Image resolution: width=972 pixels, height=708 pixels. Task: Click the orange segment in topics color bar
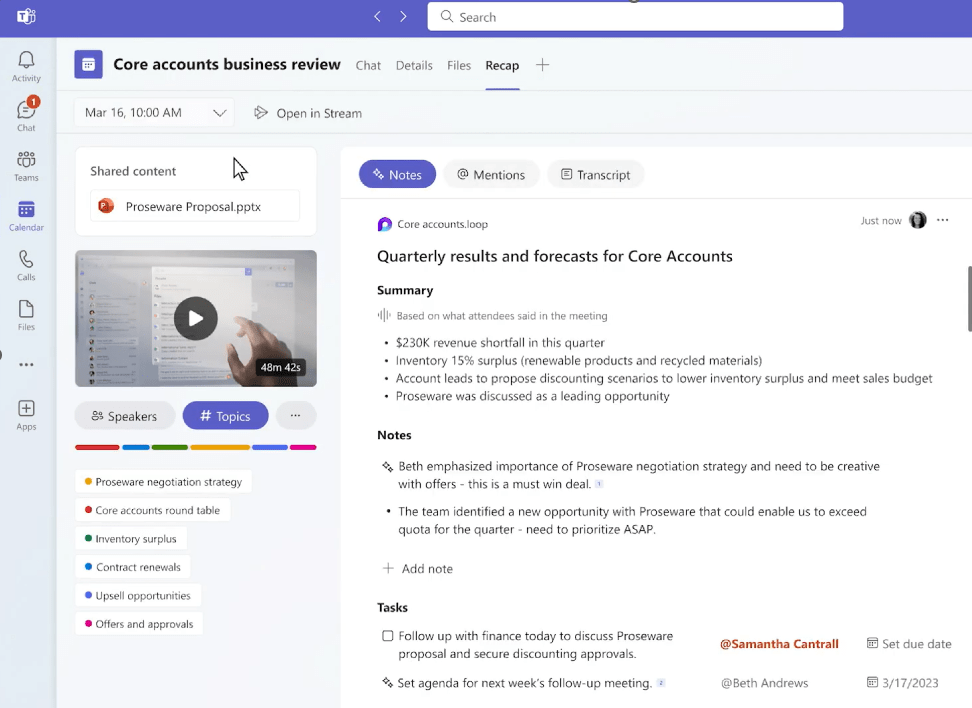[219, 447]
